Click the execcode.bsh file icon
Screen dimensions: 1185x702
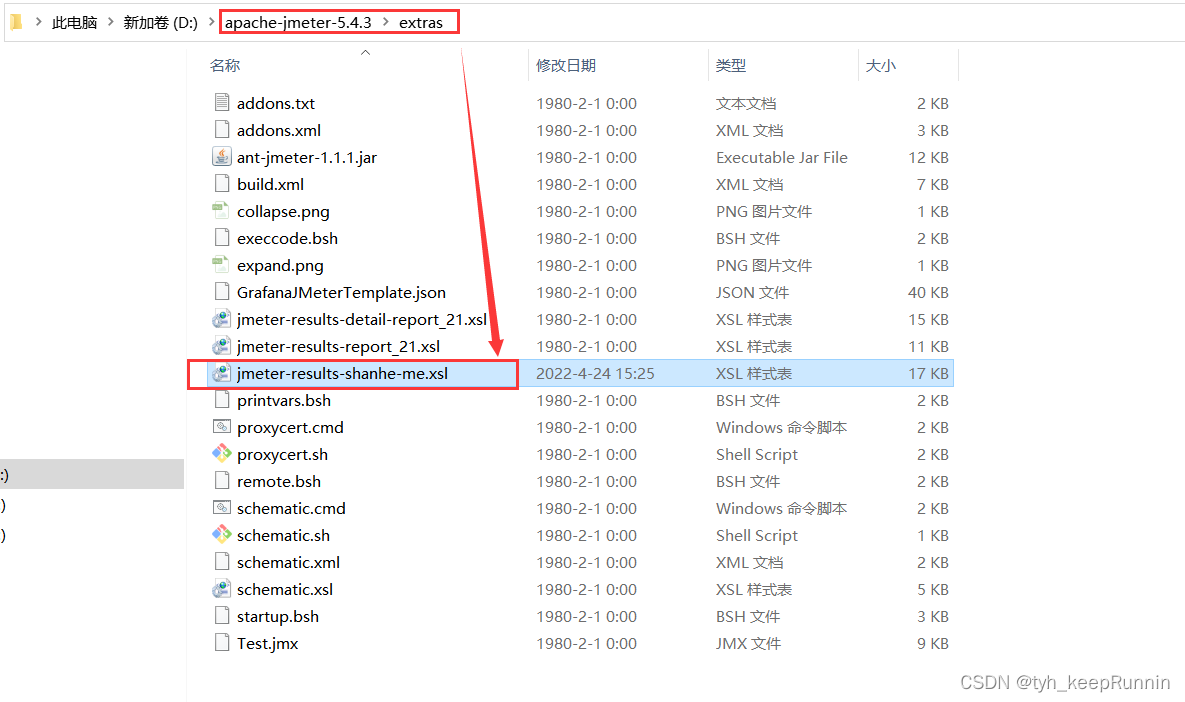click(x=221, y=237)
